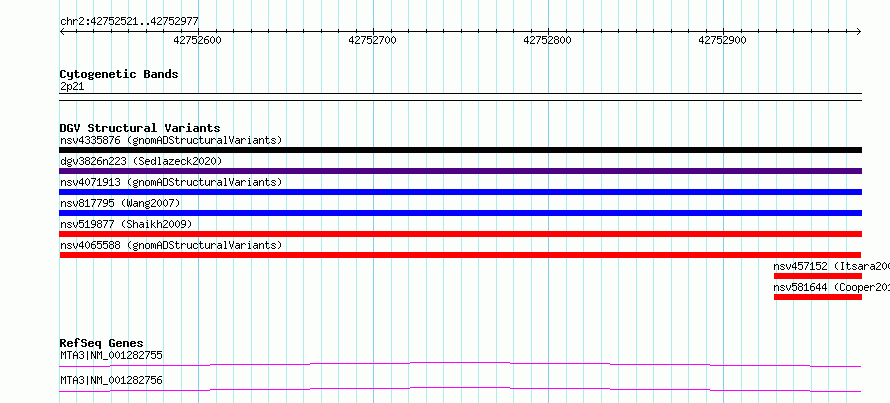Click the right arrow of the ruler

(x=859, y=31)
